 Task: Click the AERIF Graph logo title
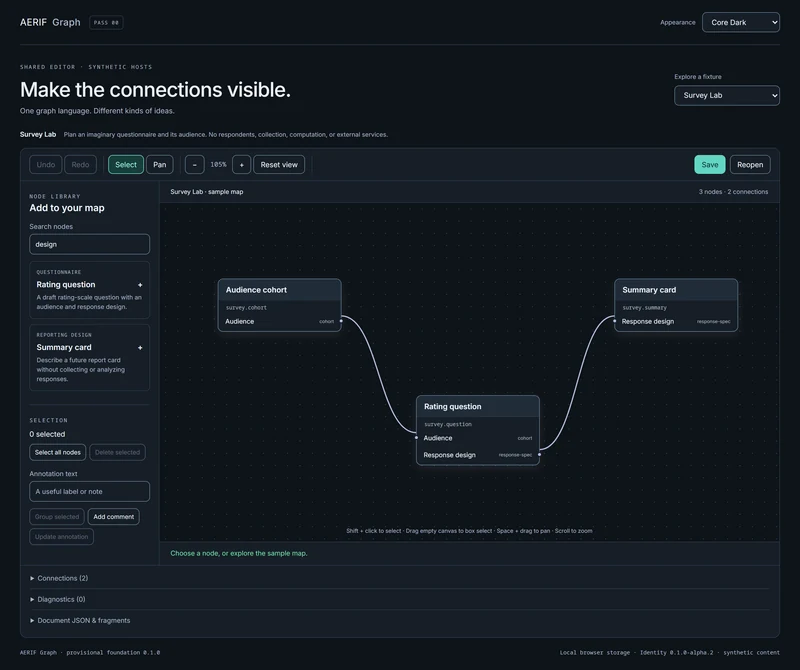click(50, 22)
